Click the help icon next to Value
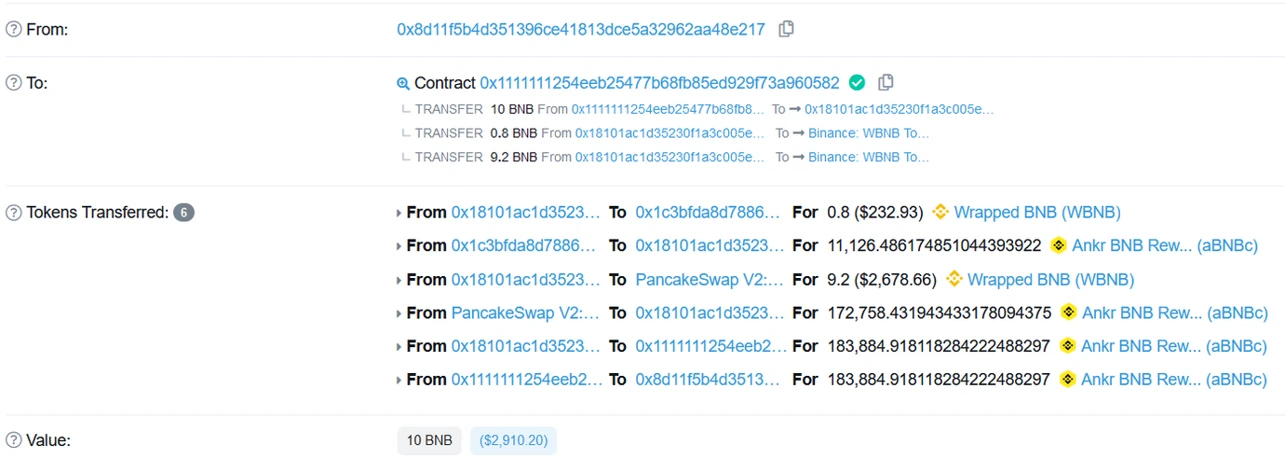Viewport: 1285px width, 458px height. click(14, 440)
